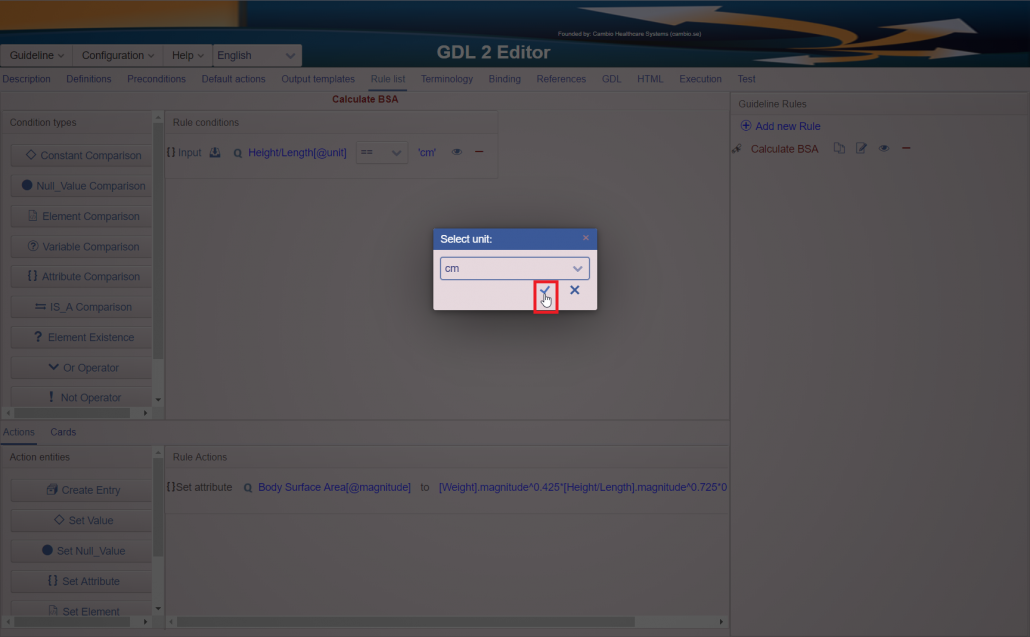1030x637 pixels.
Task: Confirm unit selection with the checkmark icon
Action: pyautogui.click(x=545, y=291)
